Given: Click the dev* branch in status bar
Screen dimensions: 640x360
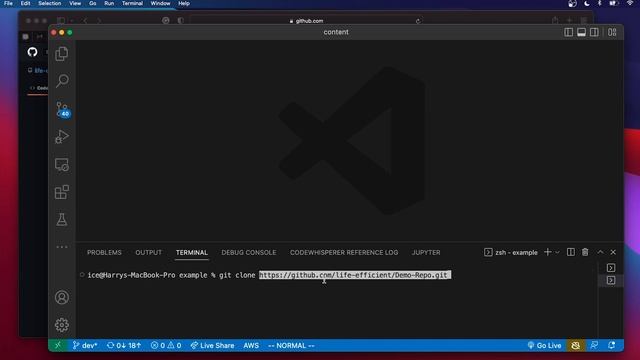Looking at the screenshot, I should (x=85, y=345).
